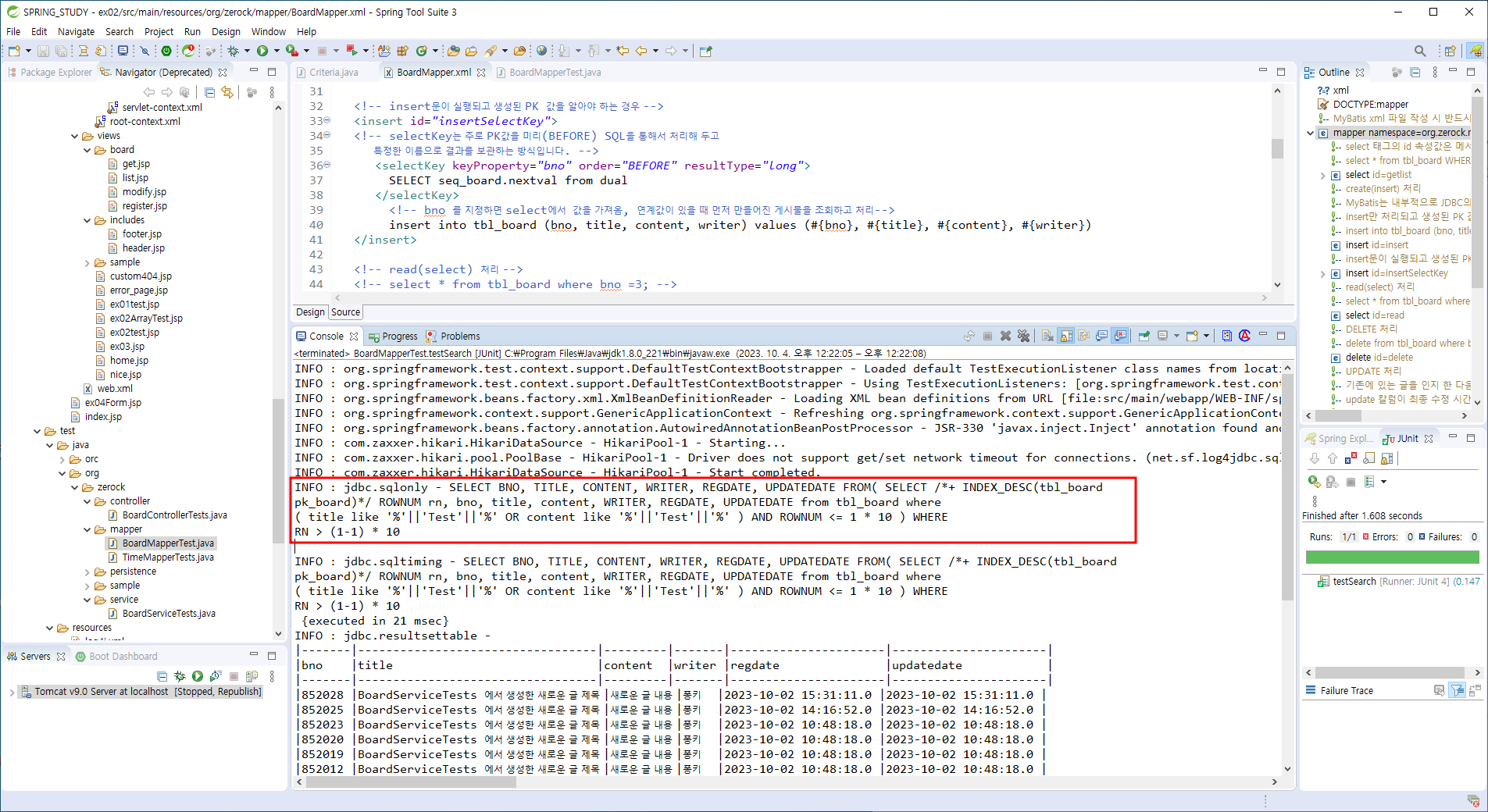Open Outline view menu (three dots)
The image size is (1488, 812).
(1434, 72)
